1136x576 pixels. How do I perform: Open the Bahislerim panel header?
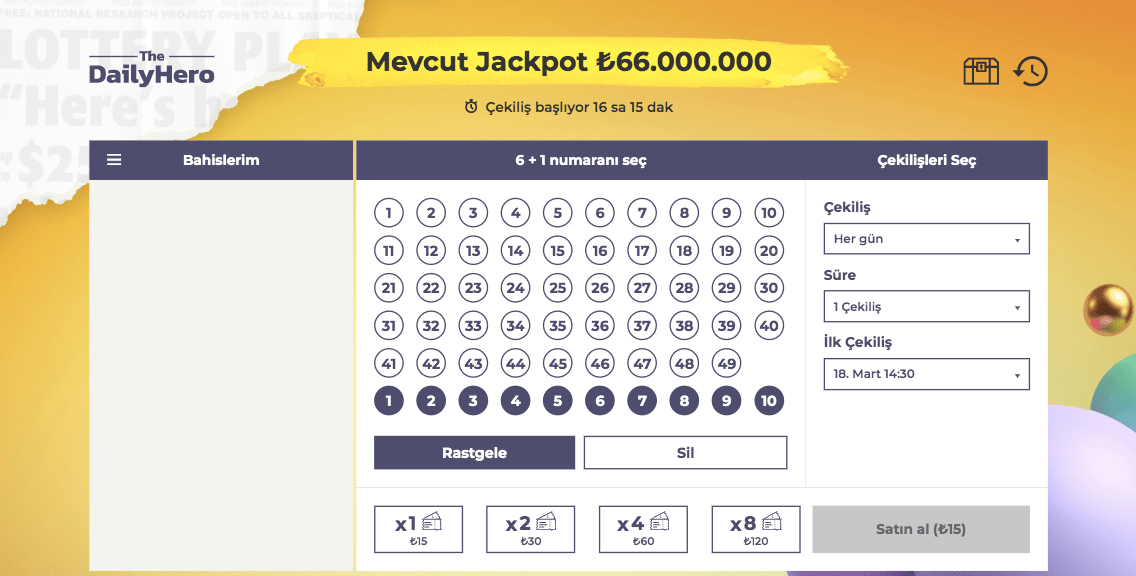point(221,160)
